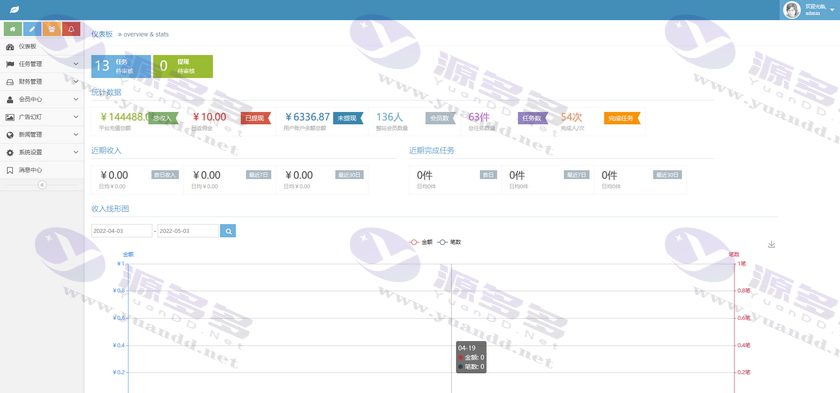Expand the 财务管理 sidebar menu

pos(42,81)
